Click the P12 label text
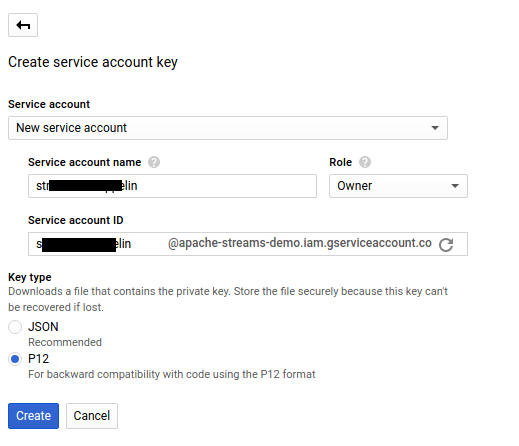 coord(39,359)
